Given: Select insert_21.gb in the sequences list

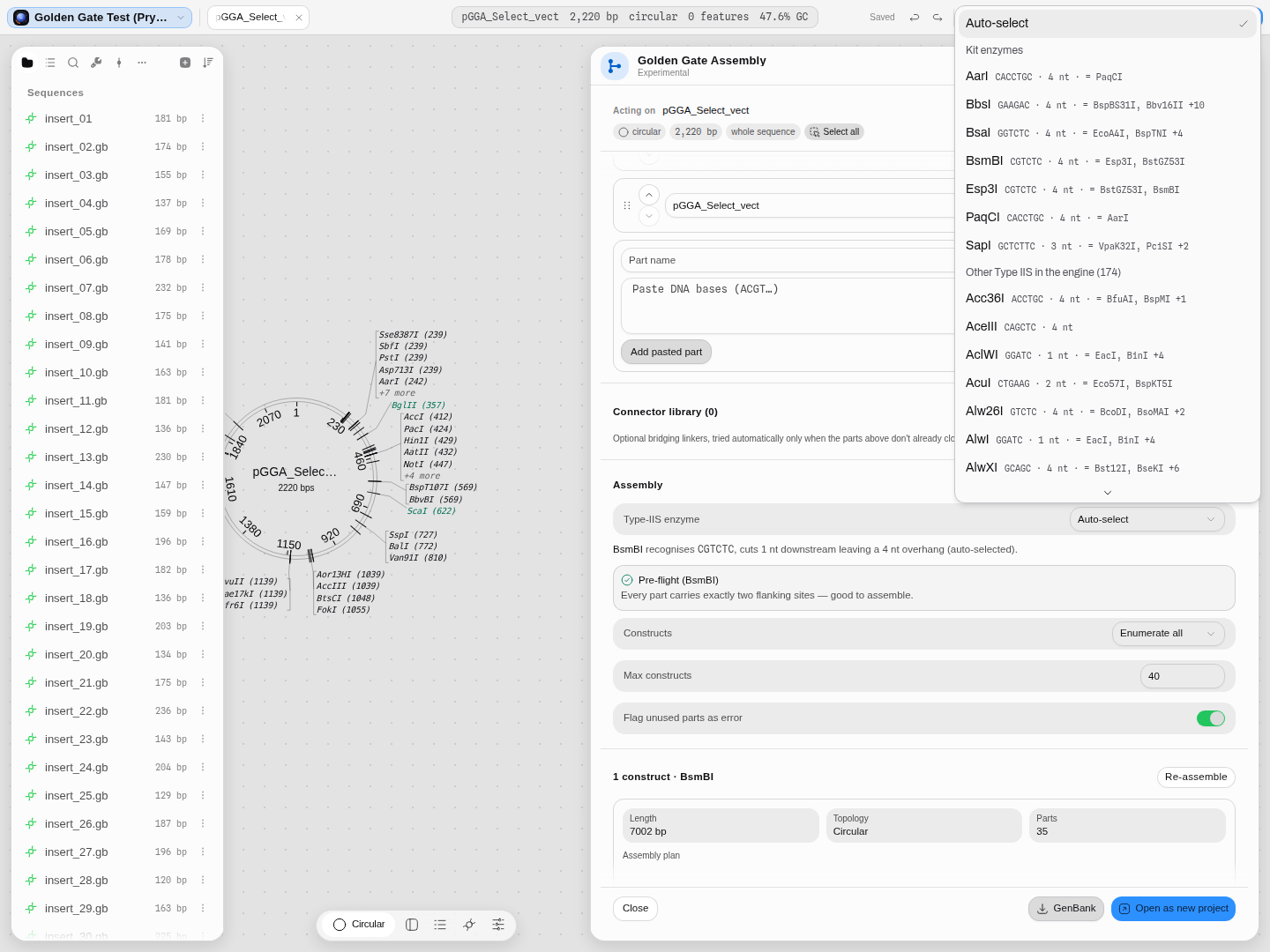Looking at the screenshot, I should click(116, 683).
